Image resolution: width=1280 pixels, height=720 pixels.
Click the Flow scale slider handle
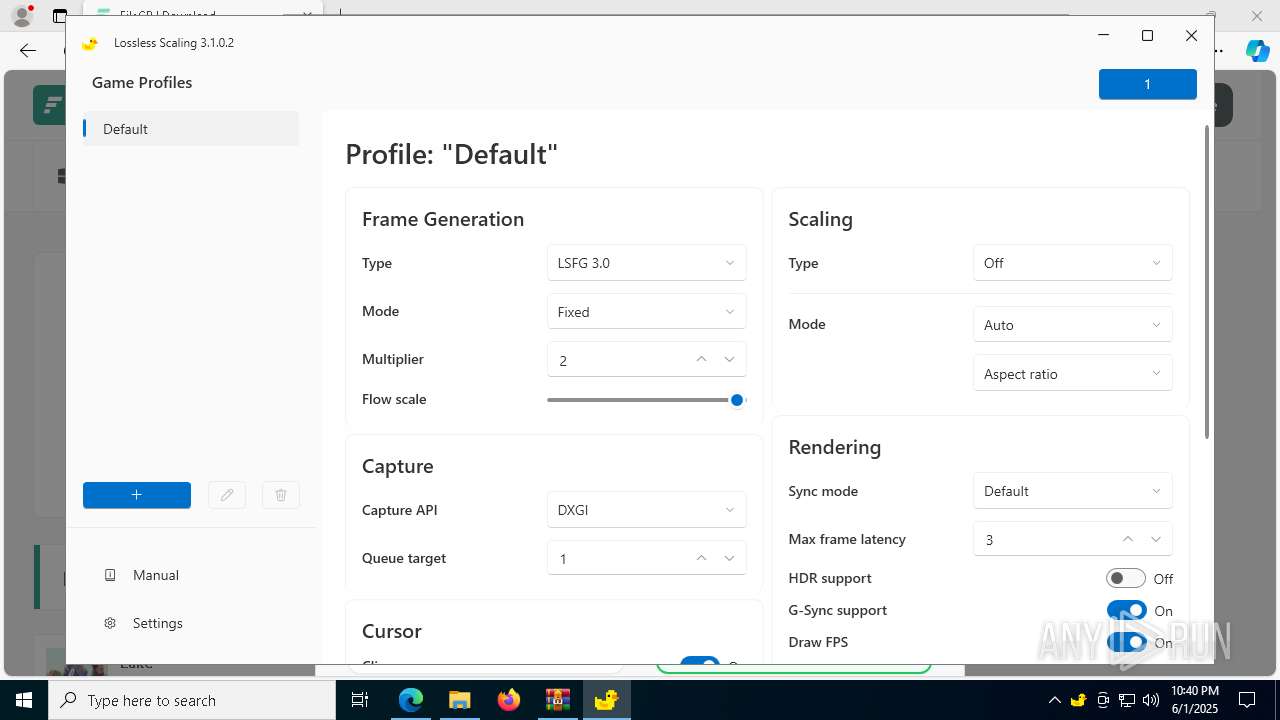(x=737, y=400)
